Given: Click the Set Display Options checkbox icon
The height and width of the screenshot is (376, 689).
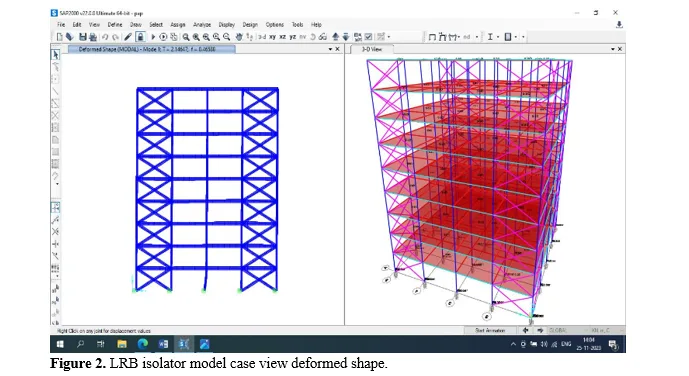Looking at the screenshot, I should coord(368,37).
